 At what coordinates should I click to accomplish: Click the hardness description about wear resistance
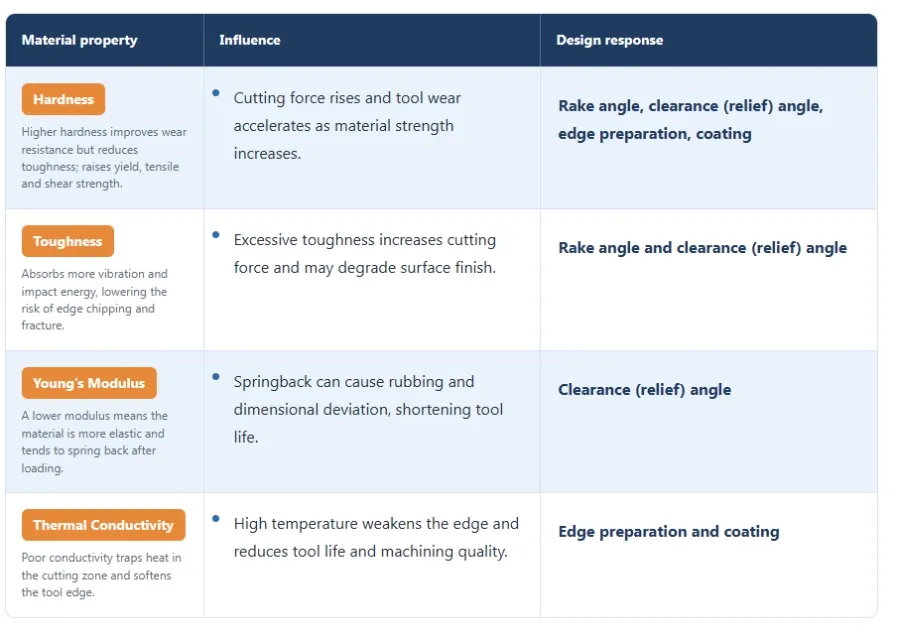(x=104, y=157)
